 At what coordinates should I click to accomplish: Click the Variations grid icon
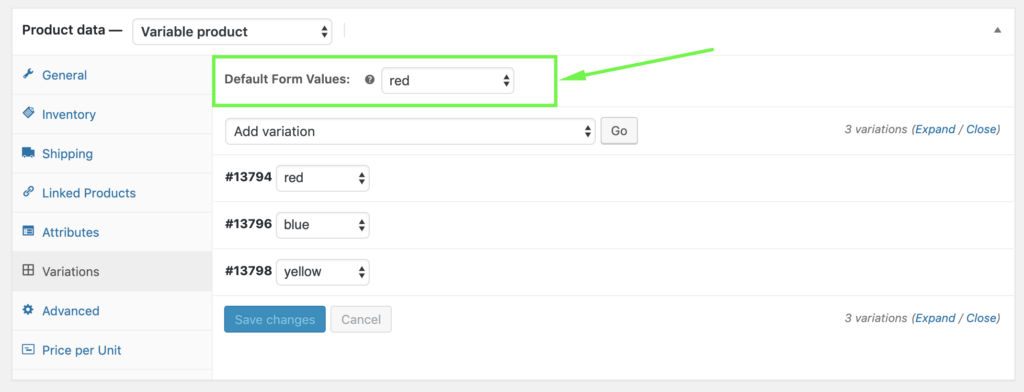[28, 270]
